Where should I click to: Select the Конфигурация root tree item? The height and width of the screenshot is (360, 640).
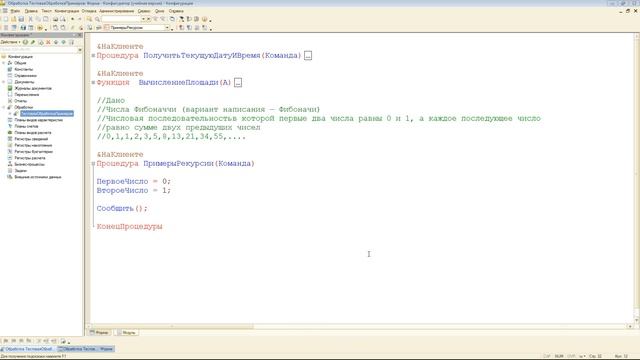pyautogui.click(x=20, y=57)
